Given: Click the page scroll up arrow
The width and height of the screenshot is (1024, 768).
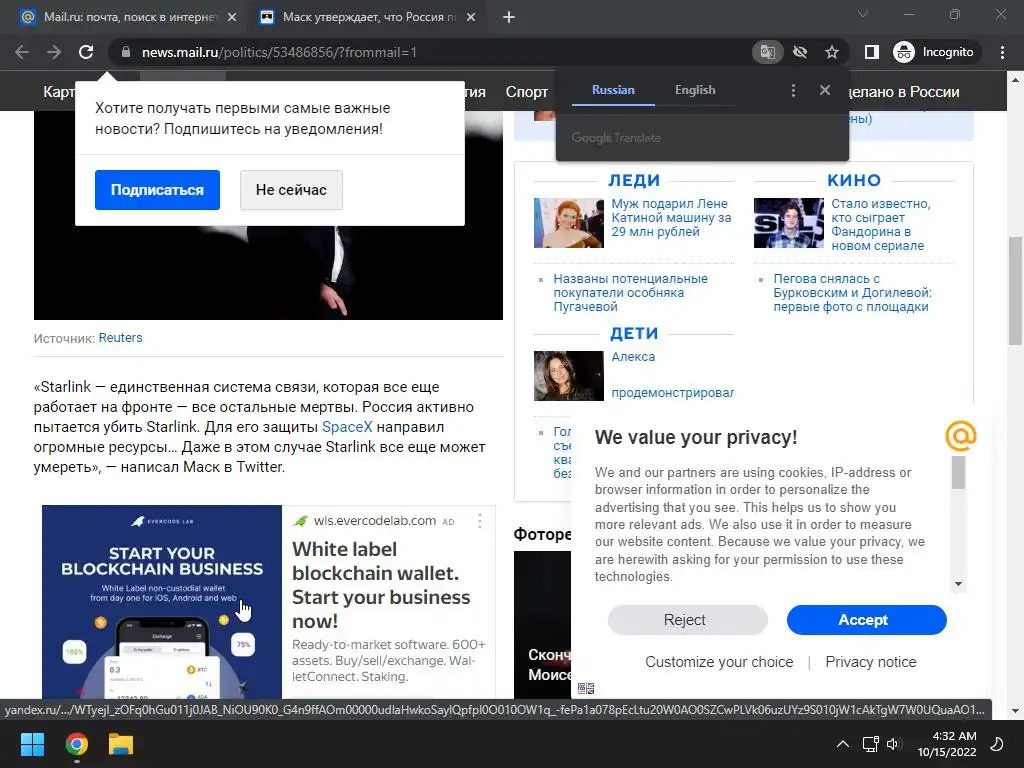Looking at the screenshot, I should (1015, 80).
